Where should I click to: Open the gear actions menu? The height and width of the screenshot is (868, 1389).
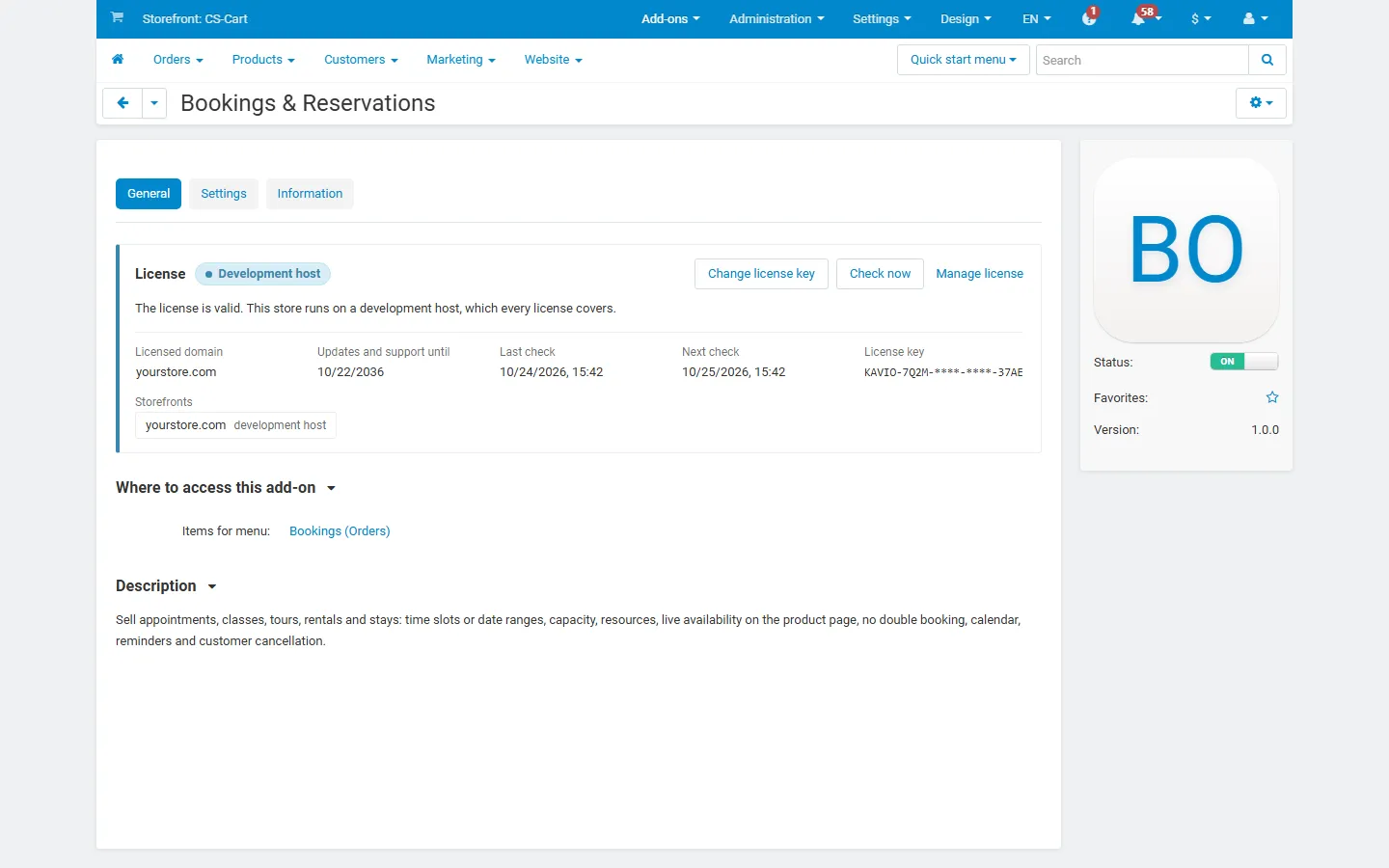(1261, 103)
